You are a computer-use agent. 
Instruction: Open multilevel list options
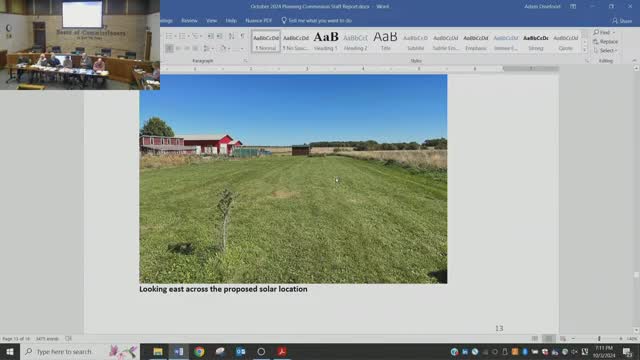point(196,36)
